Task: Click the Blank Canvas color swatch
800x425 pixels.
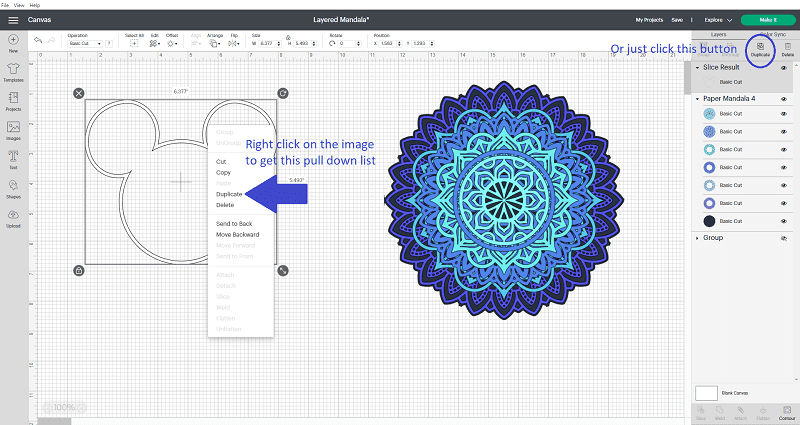Action: [706, 393]
